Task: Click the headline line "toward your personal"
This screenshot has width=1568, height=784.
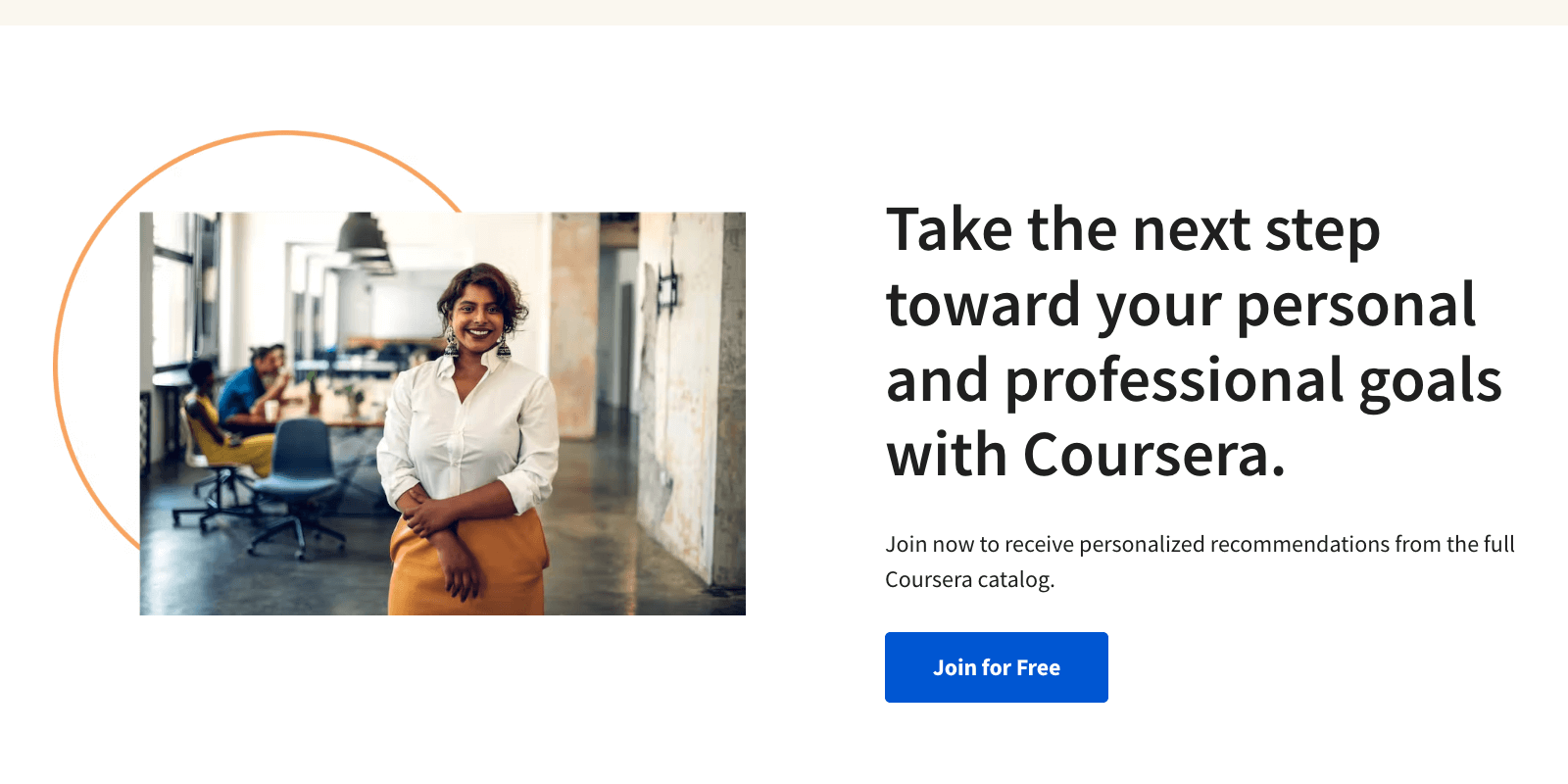Action: click(1180, 306)
